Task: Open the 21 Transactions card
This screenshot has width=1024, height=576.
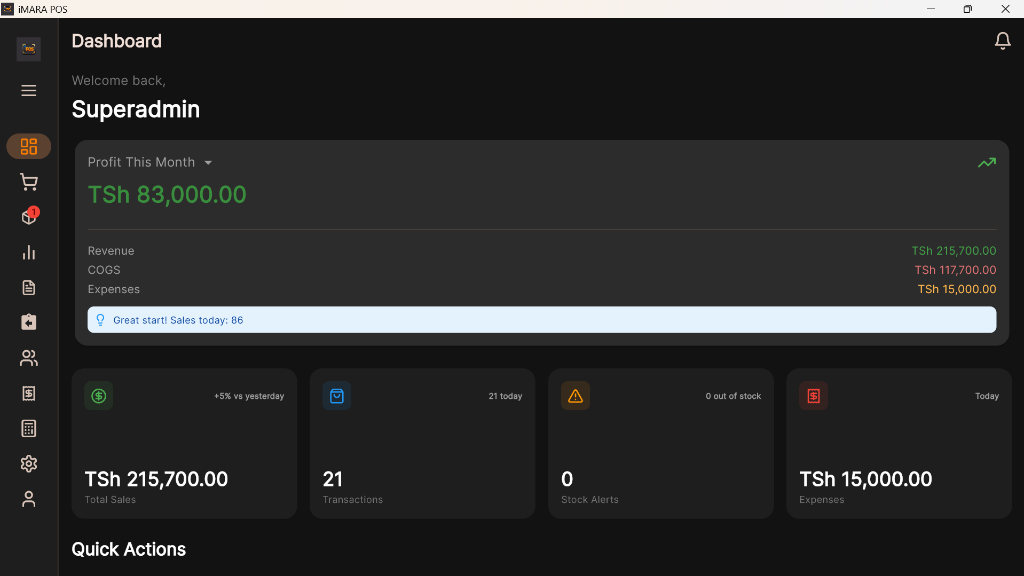Action: click(423, 444)
